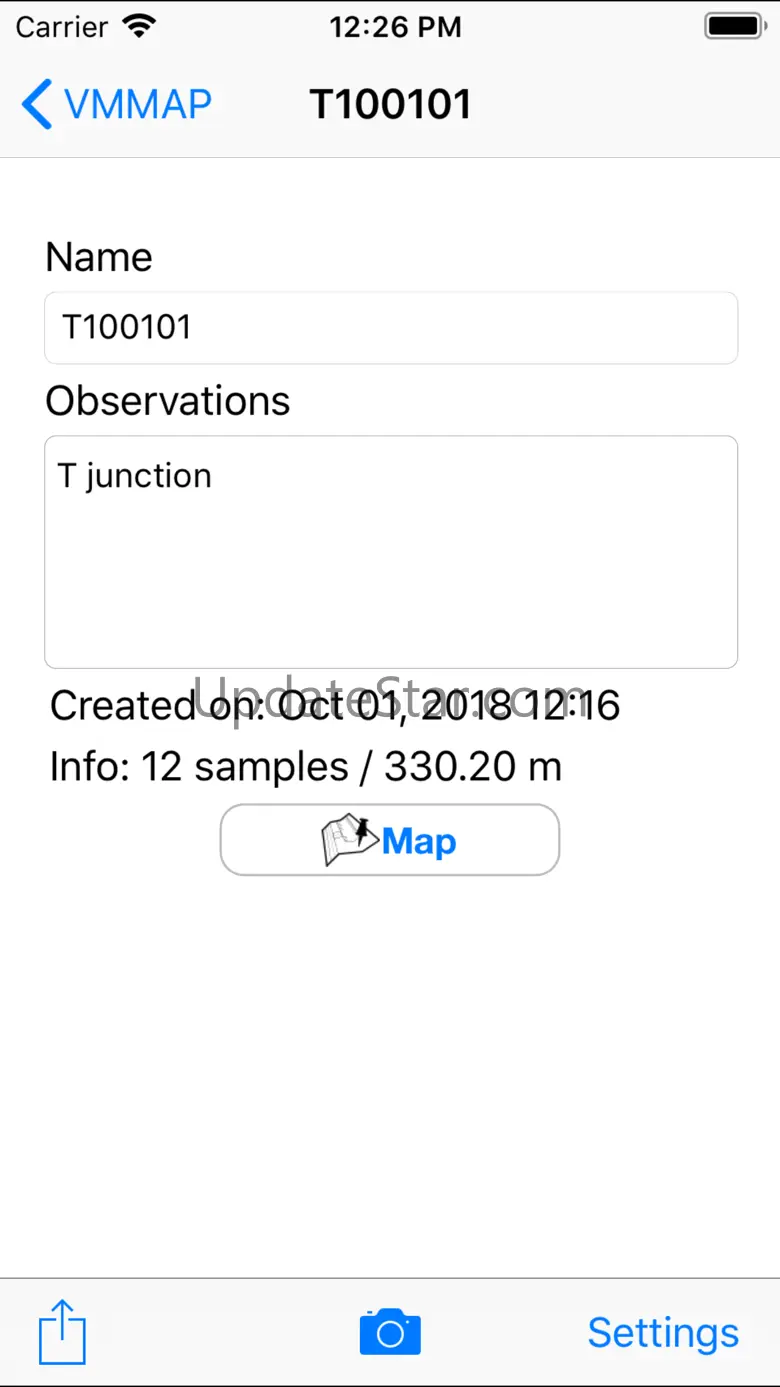Tap the Carrier text in status bar
This screenshot has width=780, height=1387.
(x=61, y=27)
